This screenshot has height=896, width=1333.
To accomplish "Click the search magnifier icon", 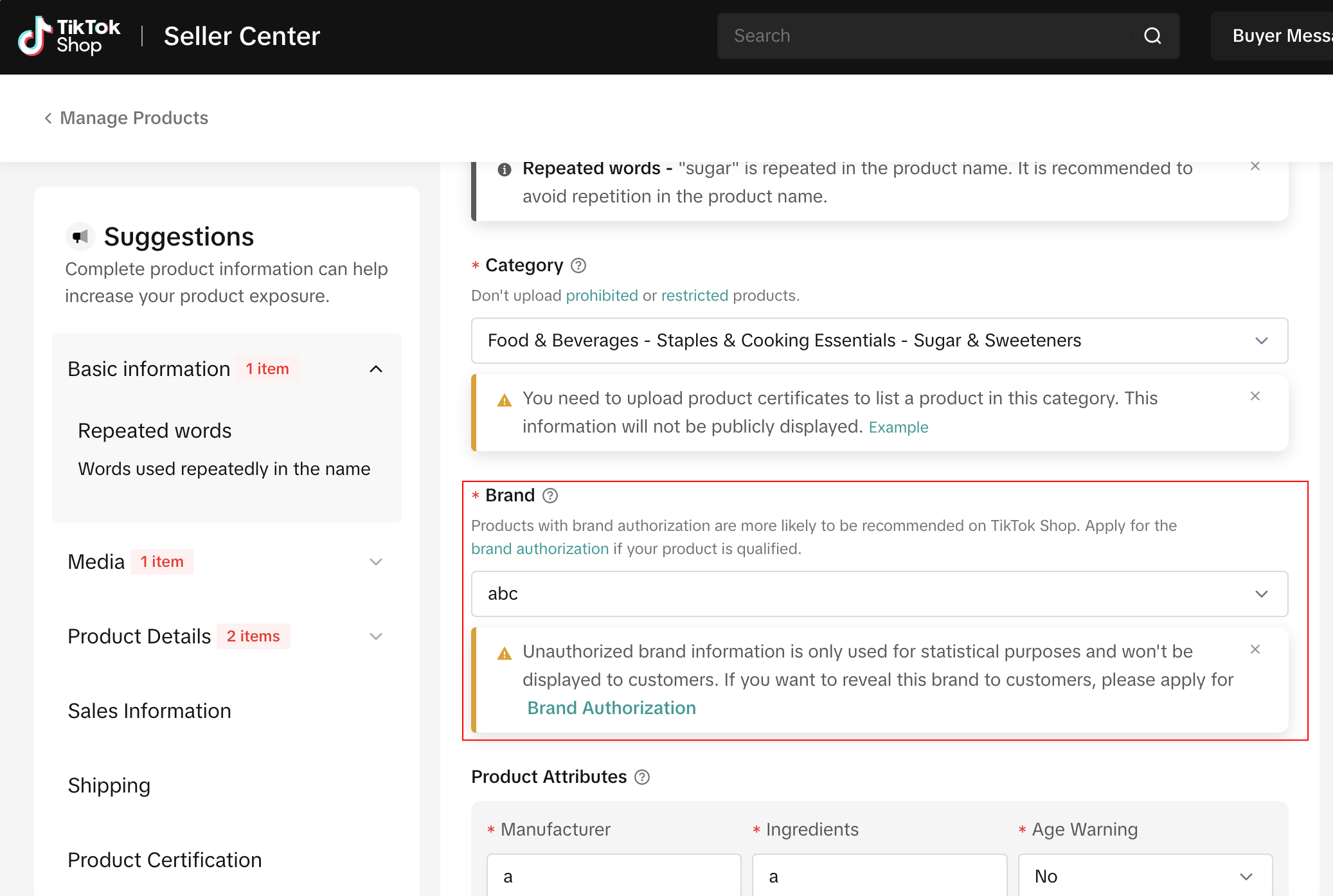I will pos(1152,36).
